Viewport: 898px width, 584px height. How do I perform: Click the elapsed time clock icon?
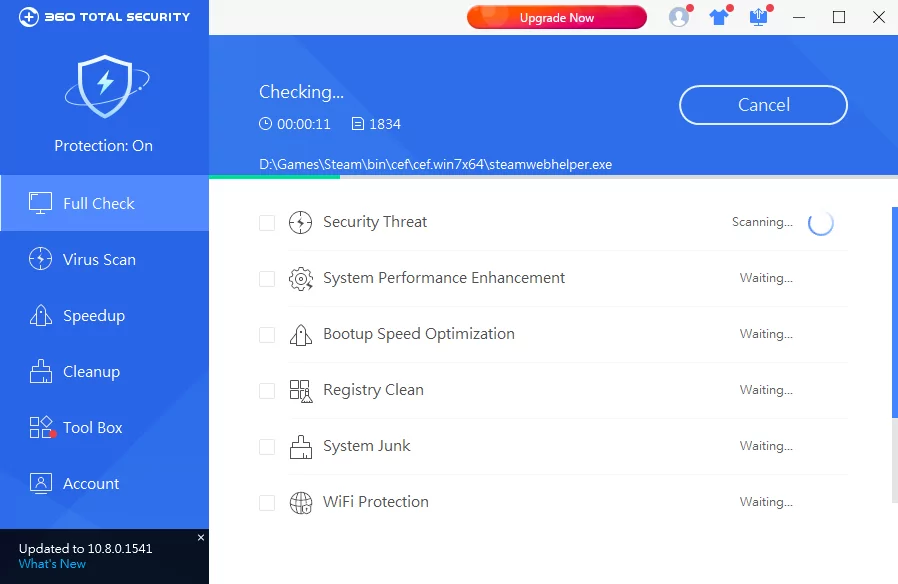point(265,124)
